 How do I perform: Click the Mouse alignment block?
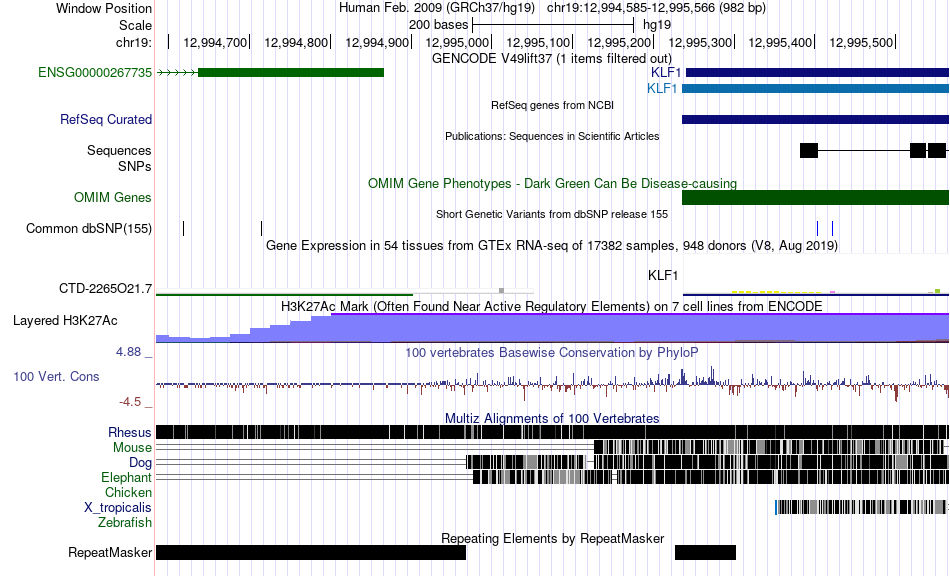pyautogui.click(x=769, y=447)
